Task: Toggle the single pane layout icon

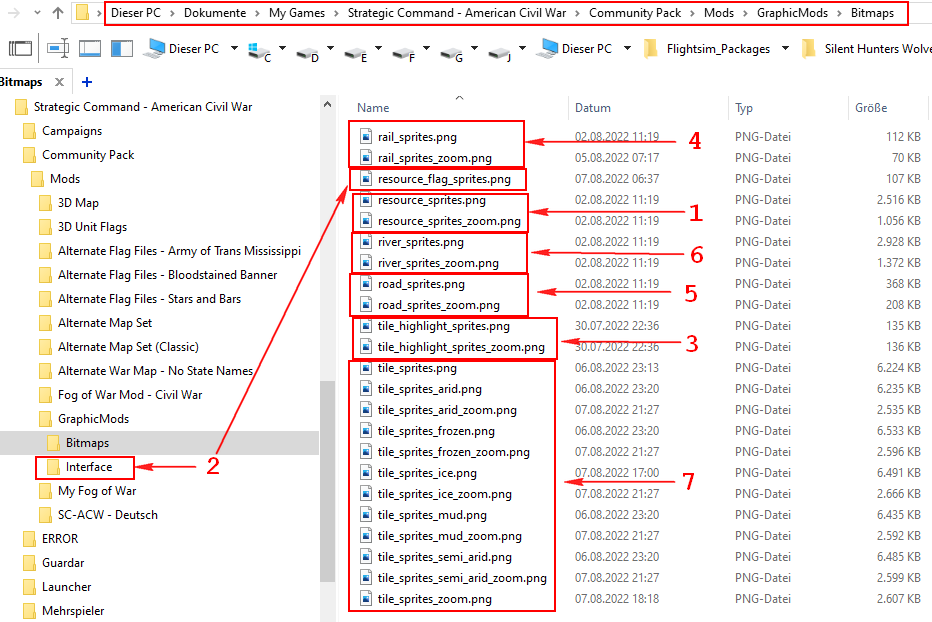Action: [x=90, y=48]
